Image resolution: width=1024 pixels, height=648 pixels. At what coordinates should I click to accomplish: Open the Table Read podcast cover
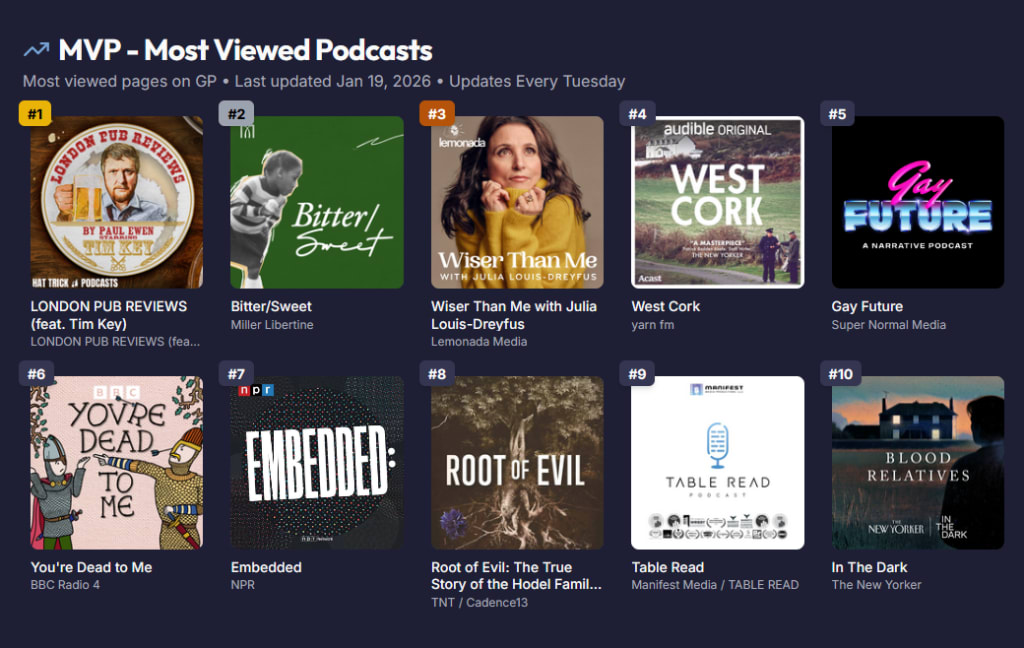click(718, 462)
